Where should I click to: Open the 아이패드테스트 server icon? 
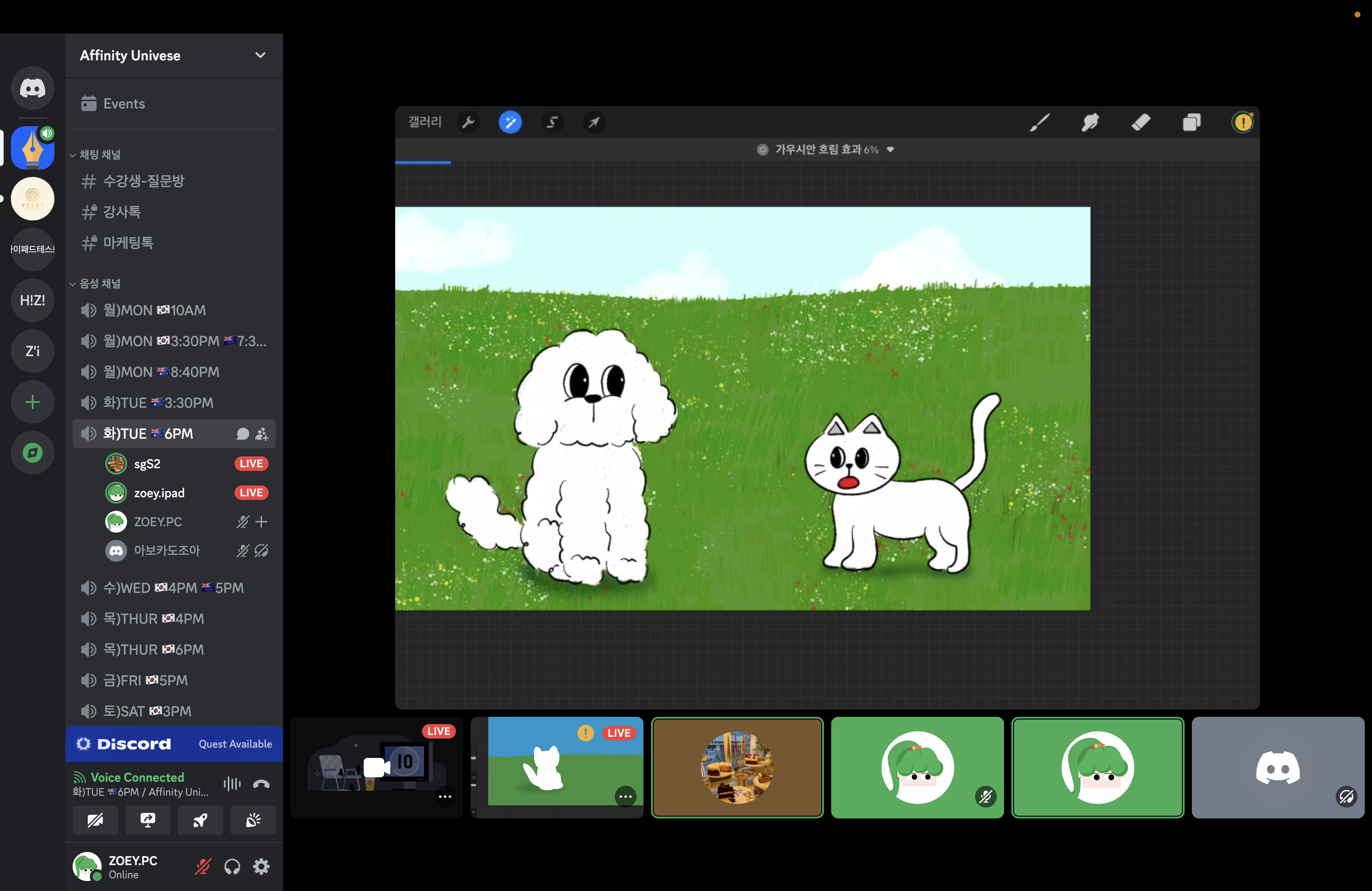(32, 250)
